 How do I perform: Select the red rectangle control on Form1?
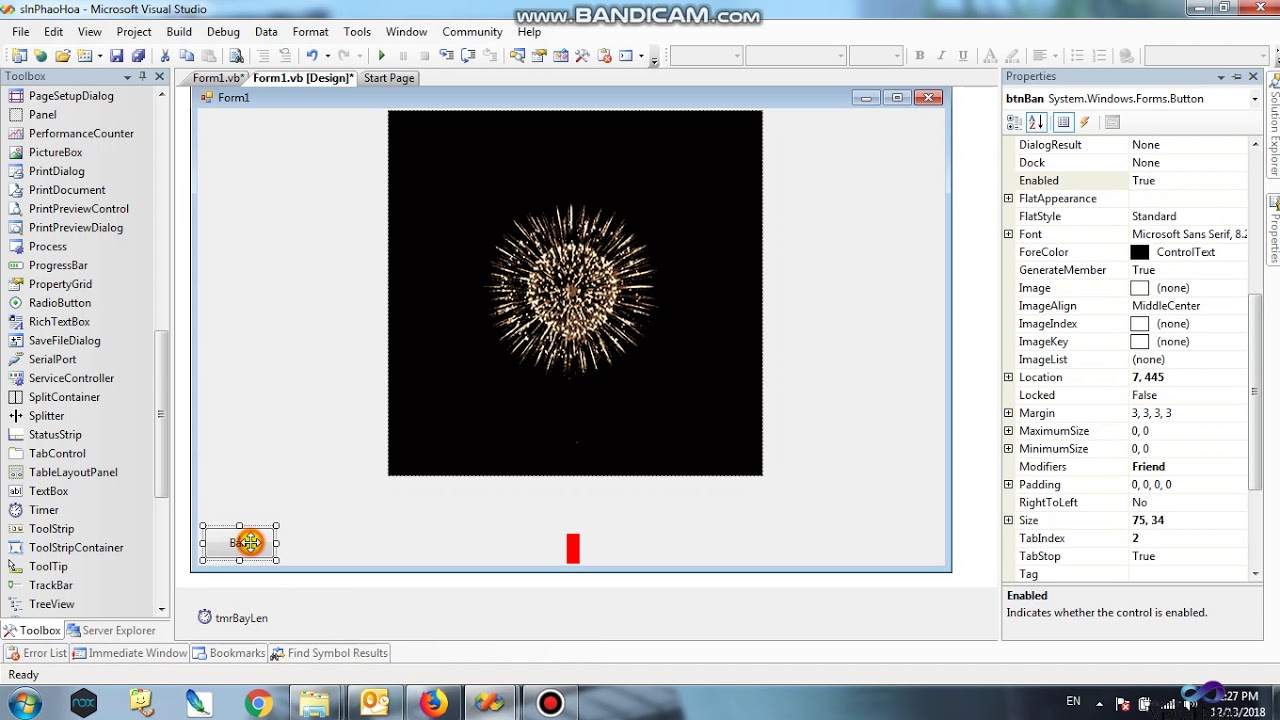click(573, 548)
